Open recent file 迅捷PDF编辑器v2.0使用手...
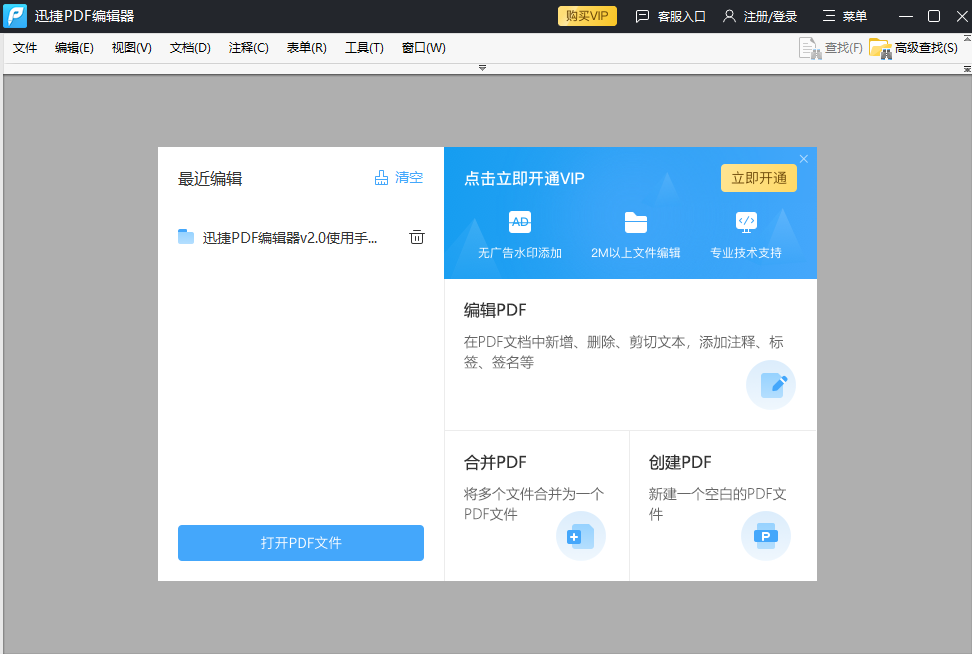The height and width of the screenshot is (654, 972). coord(289,237)
